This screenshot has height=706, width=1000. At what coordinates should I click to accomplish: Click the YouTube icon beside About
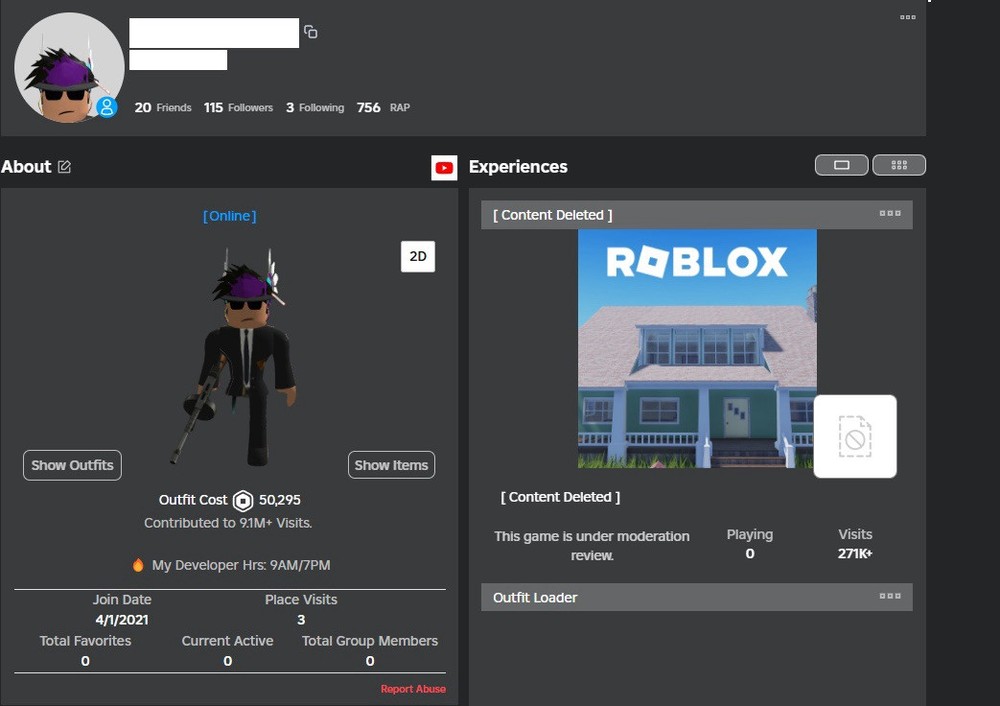(x=444, y=168)
